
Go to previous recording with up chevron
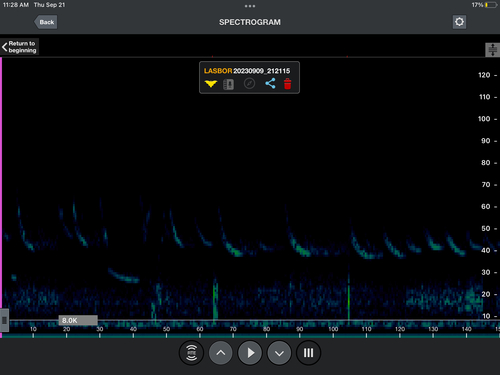click(221, 353)
